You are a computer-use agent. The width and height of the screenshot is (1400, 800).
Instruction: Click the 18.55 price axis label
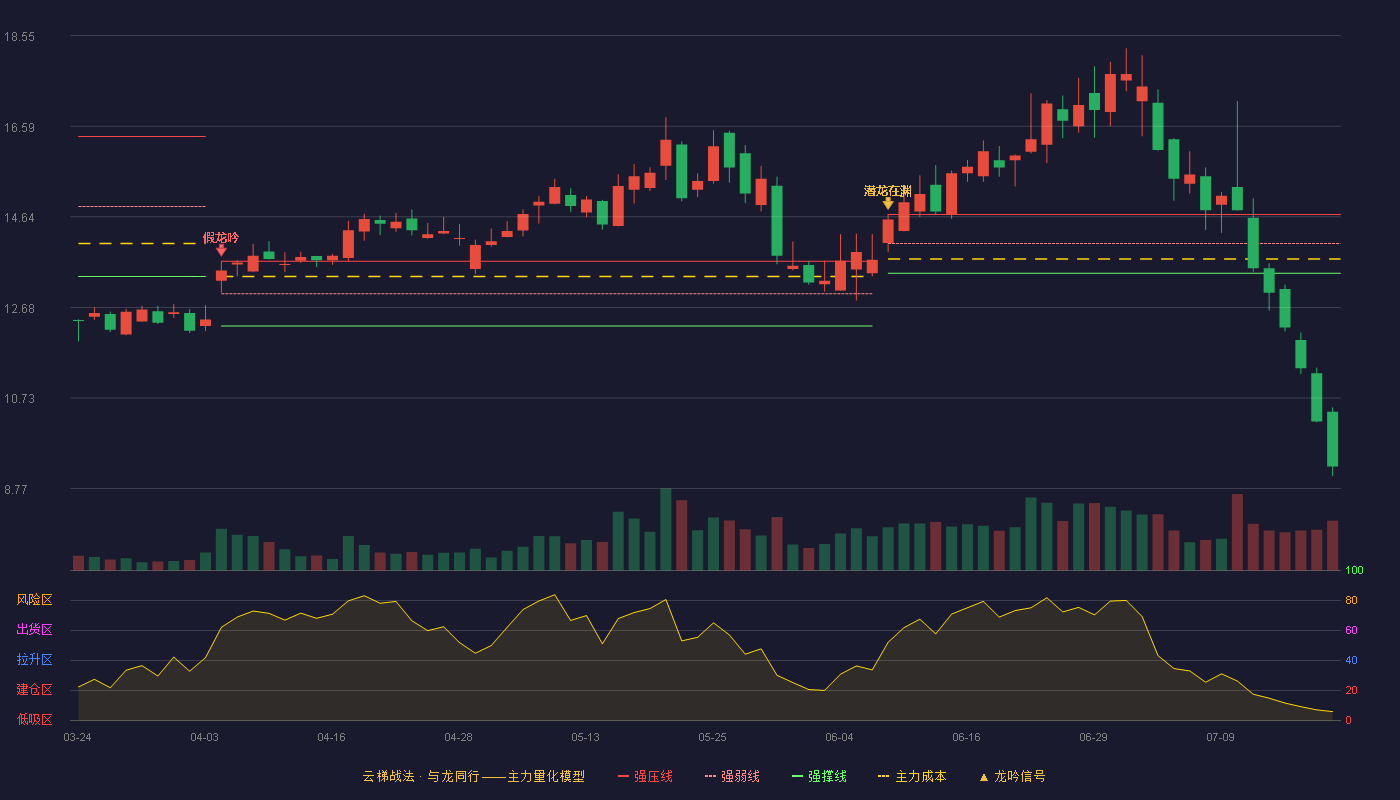[19, 37]
